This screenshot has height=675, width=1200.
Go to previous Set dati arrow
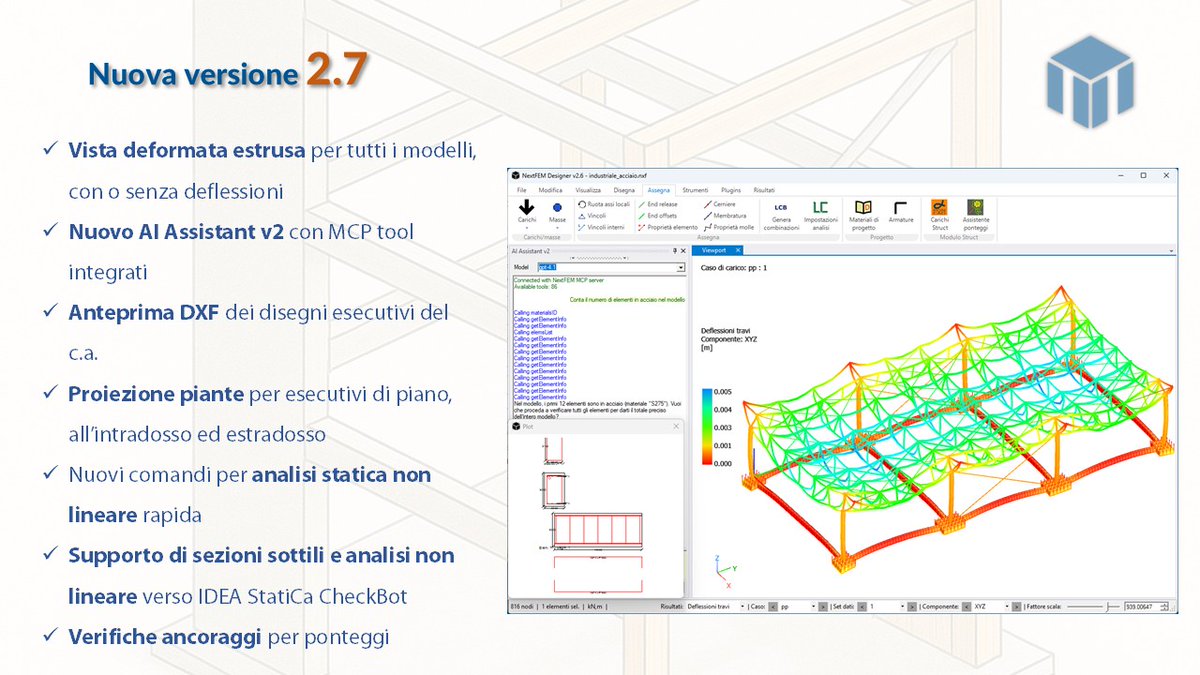click(861, 606)
